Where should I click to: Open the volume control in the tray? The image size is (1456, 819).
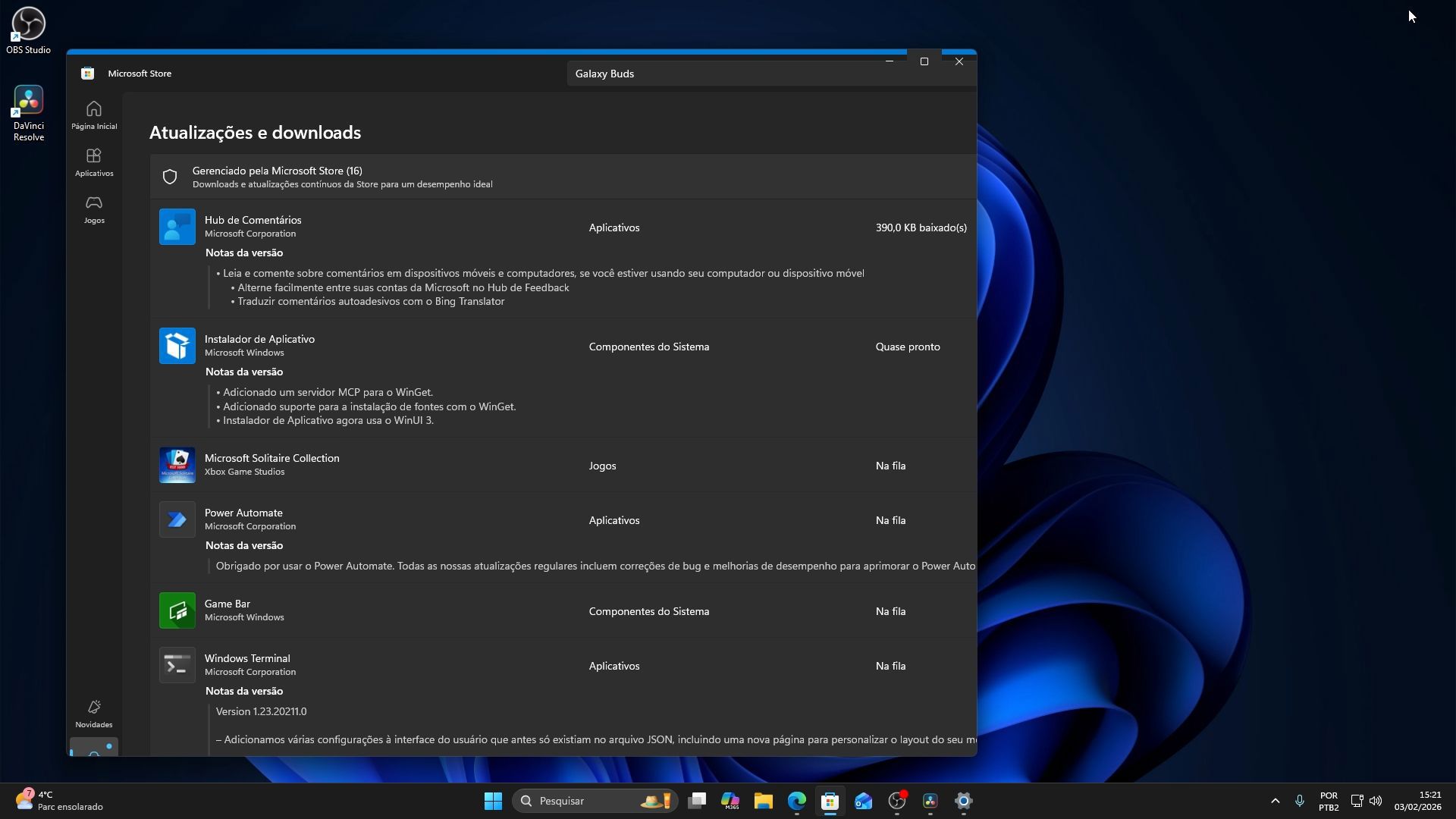coord(1376,801)
